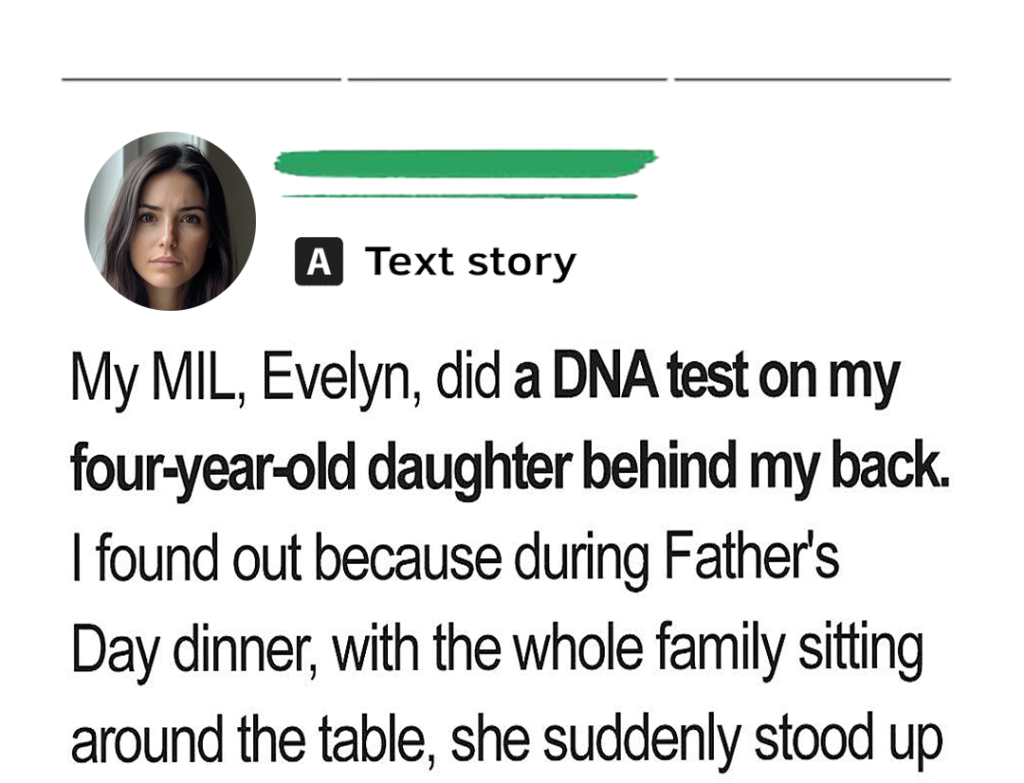
Task: Click the bold "four-year-old daughter" text
Action: tap(320, 469)
